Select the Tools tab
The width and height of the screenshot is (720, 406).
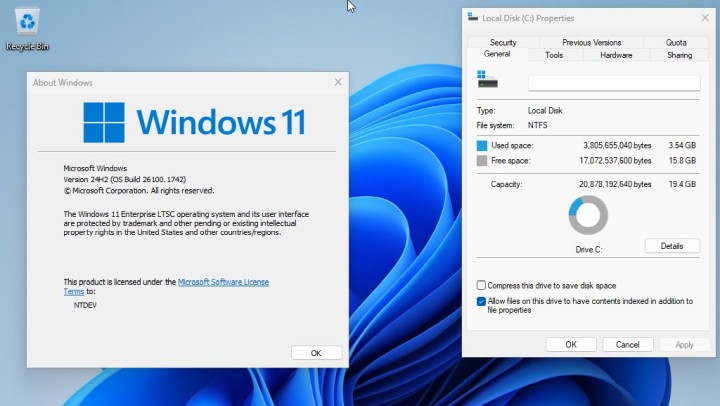click(553, 55)
